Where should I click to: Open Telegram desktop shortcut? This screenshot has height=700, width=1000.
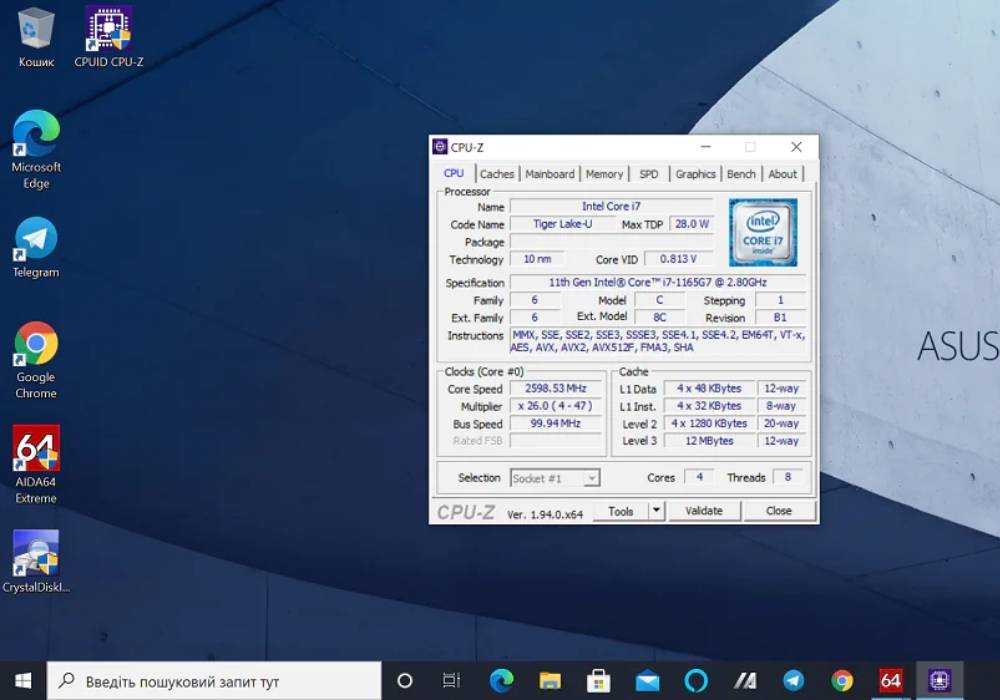[36, 247]
